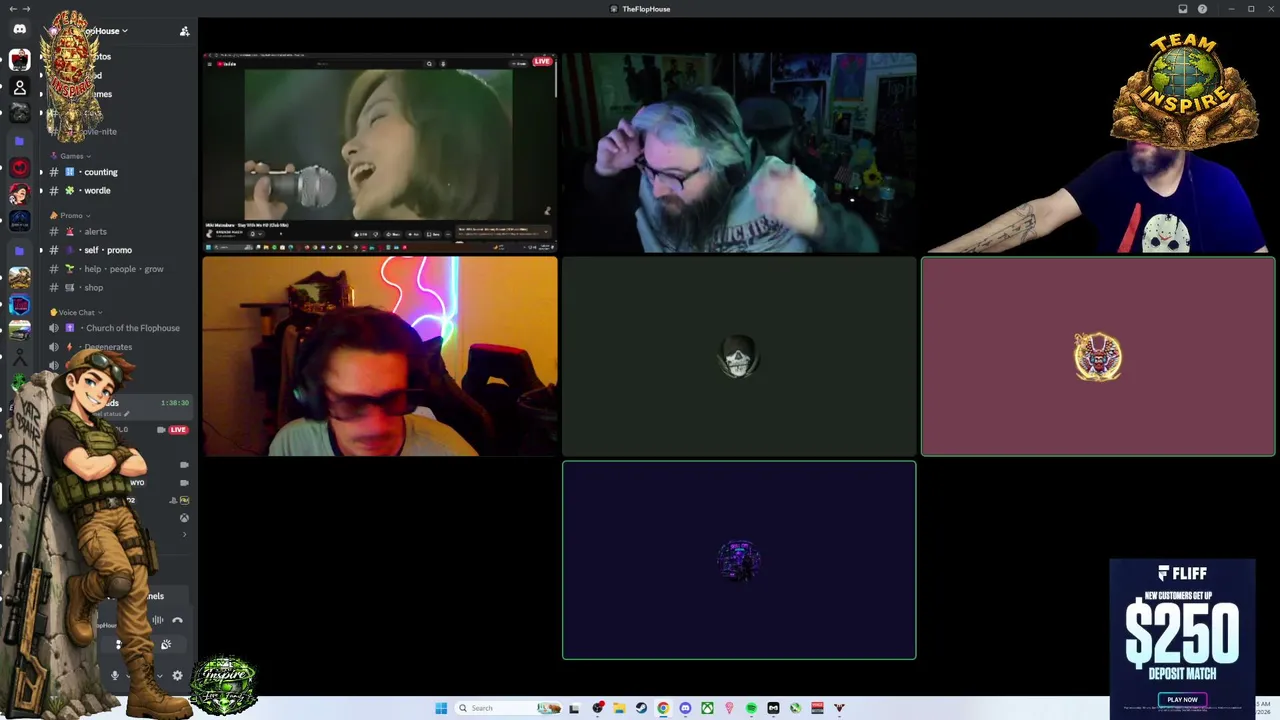The height and width of the screenshot is (720, 1280).
Task: Collapse the Voice Chat category
Action: tap(77, 312)
